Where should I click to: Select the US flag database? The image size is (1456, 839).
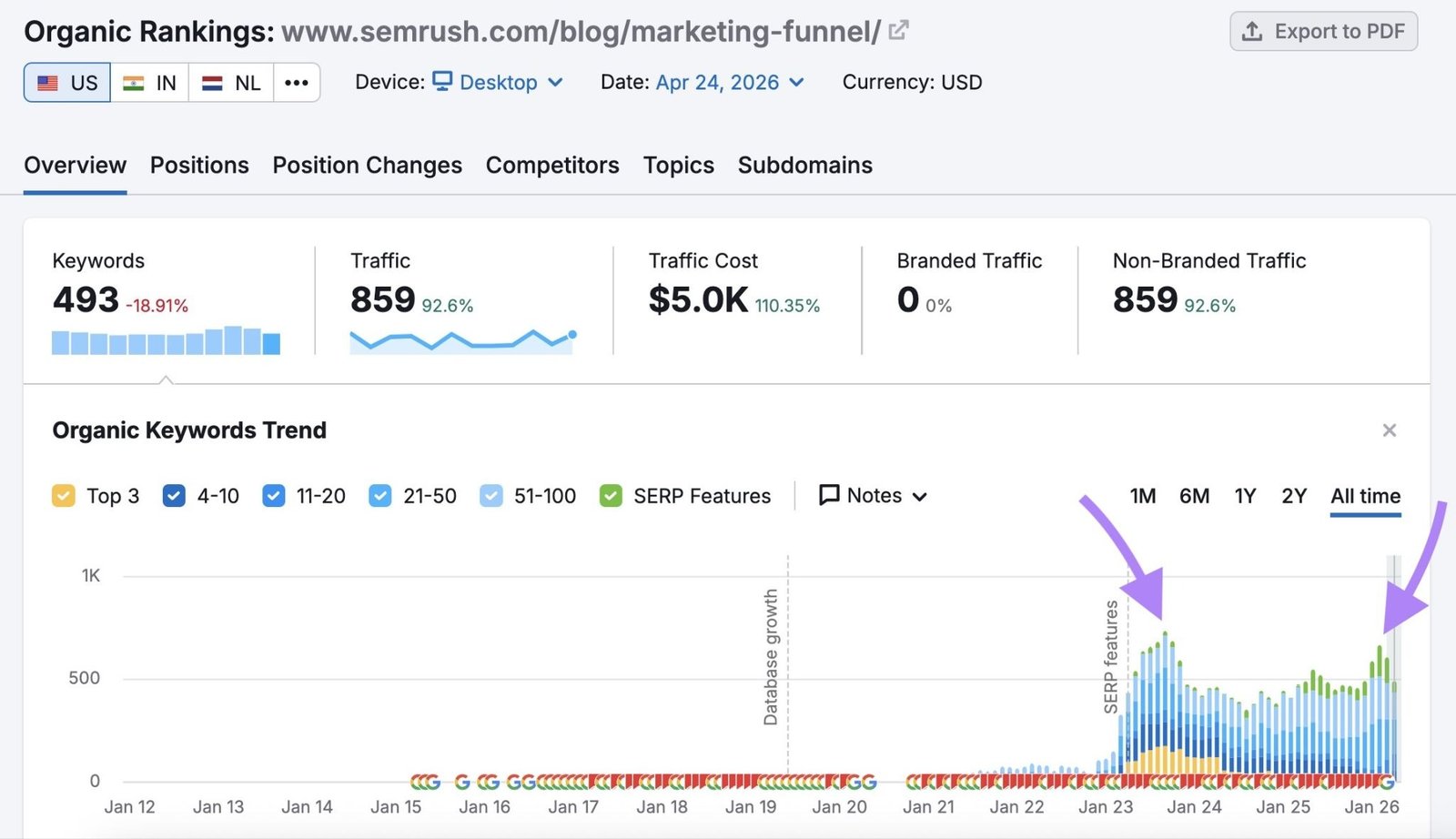67,83
